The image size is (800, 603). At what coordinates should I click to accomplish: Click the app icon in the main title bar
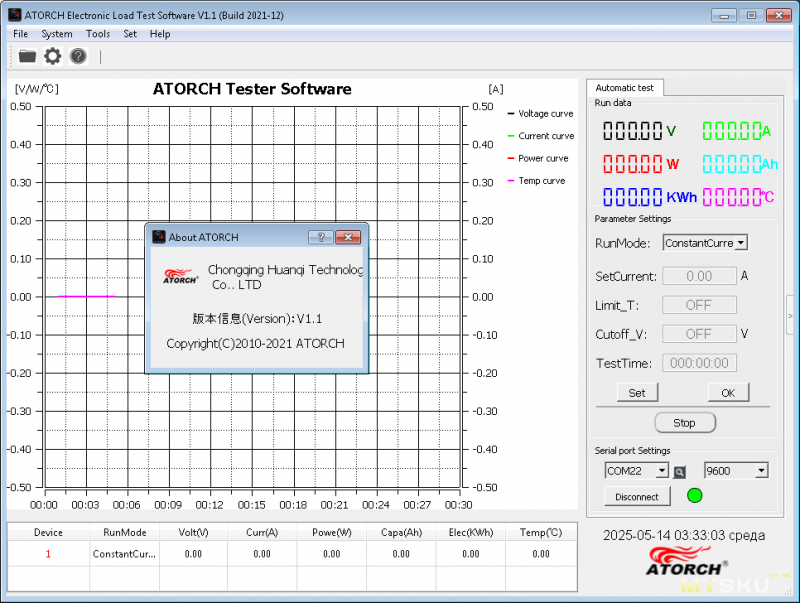click(x=15, y=15)
